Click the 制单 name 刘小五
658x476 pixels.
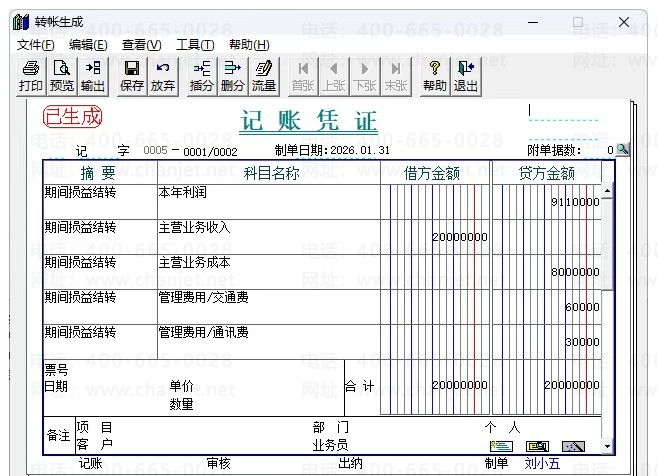pyautogui.click(x=542, y=463)
